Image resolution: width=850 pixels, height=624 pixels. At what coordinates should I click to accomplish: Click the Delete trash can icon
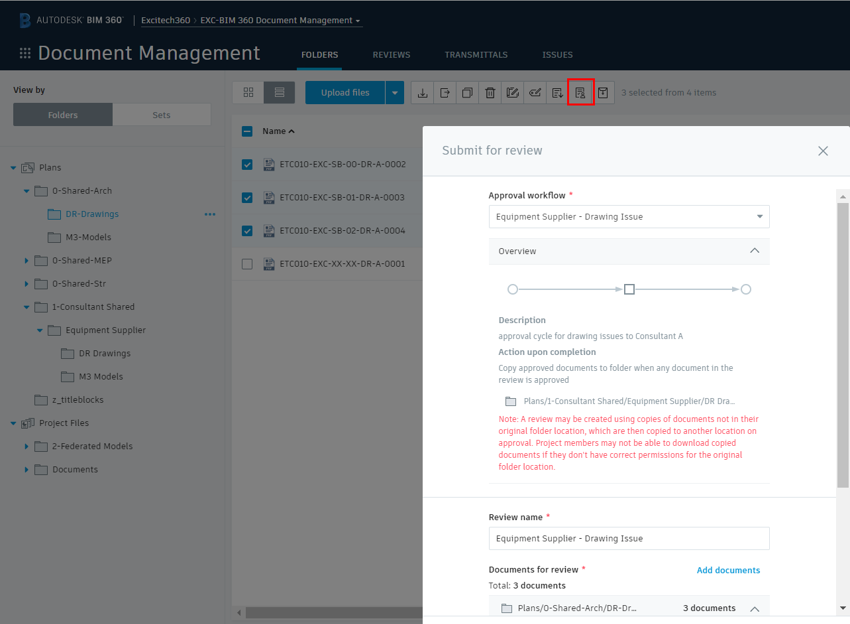click(490, 93)
